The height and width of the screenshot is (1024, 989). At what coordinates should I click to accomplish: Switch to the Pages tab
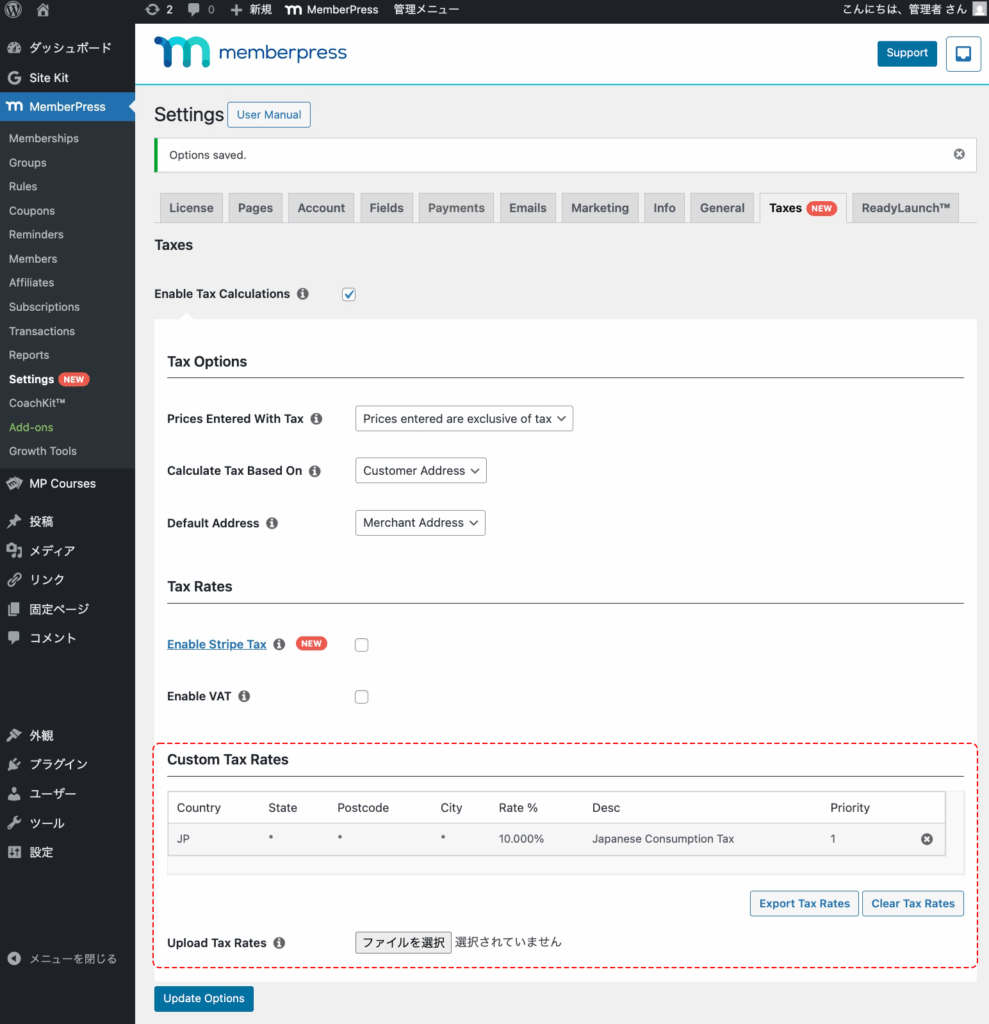(255, 208)
